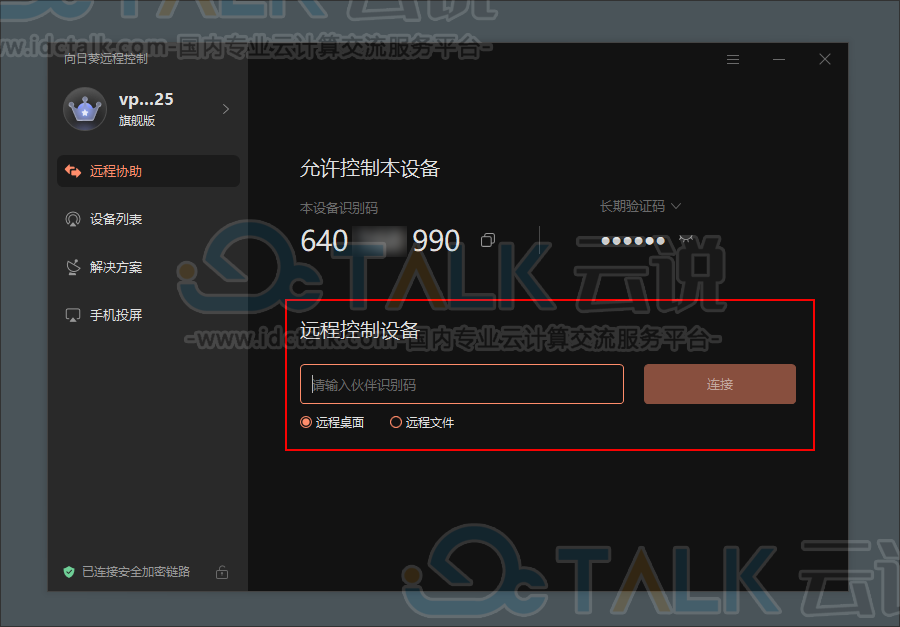
Task: Focus the partner ID input field
Action: [x=461, y=384]
